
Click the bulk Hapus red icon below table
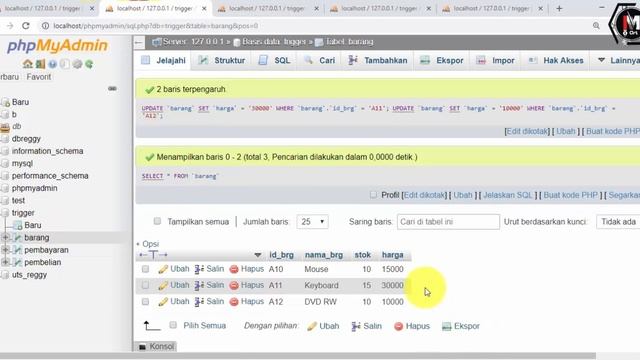[398, 326]
